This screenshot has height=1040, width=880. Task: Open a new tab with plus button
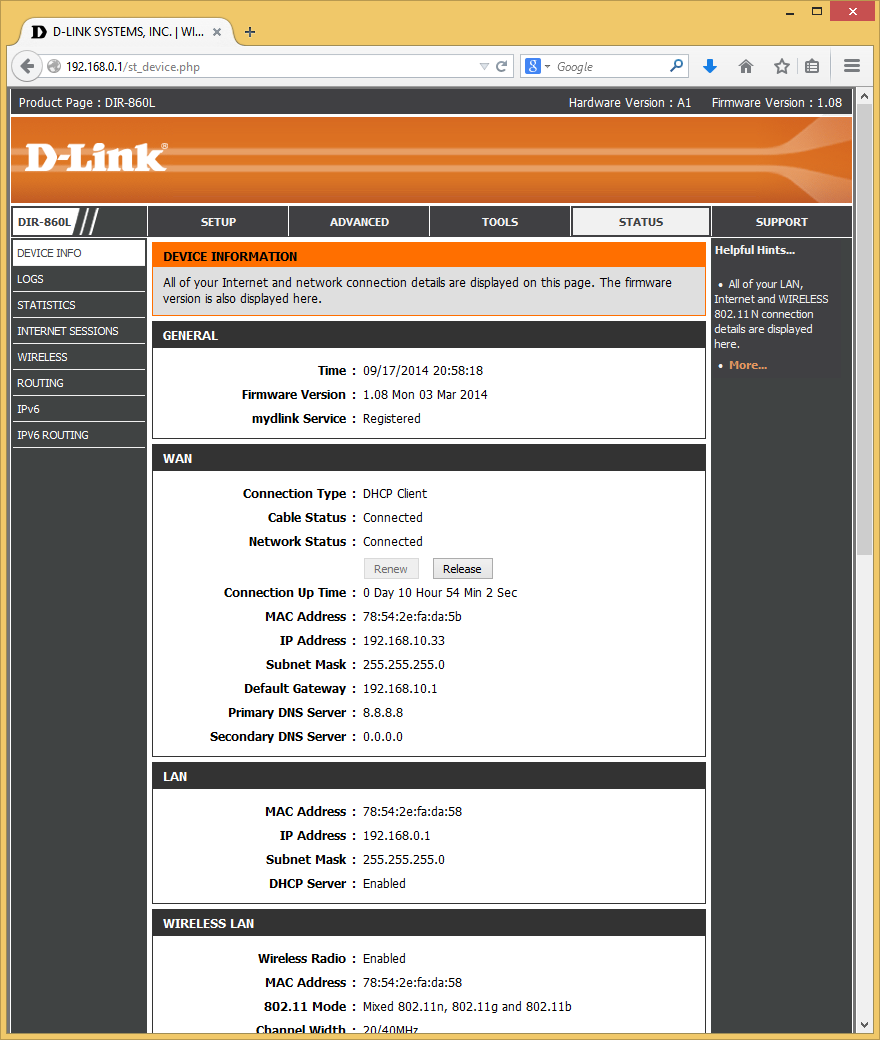click(250, 32)
